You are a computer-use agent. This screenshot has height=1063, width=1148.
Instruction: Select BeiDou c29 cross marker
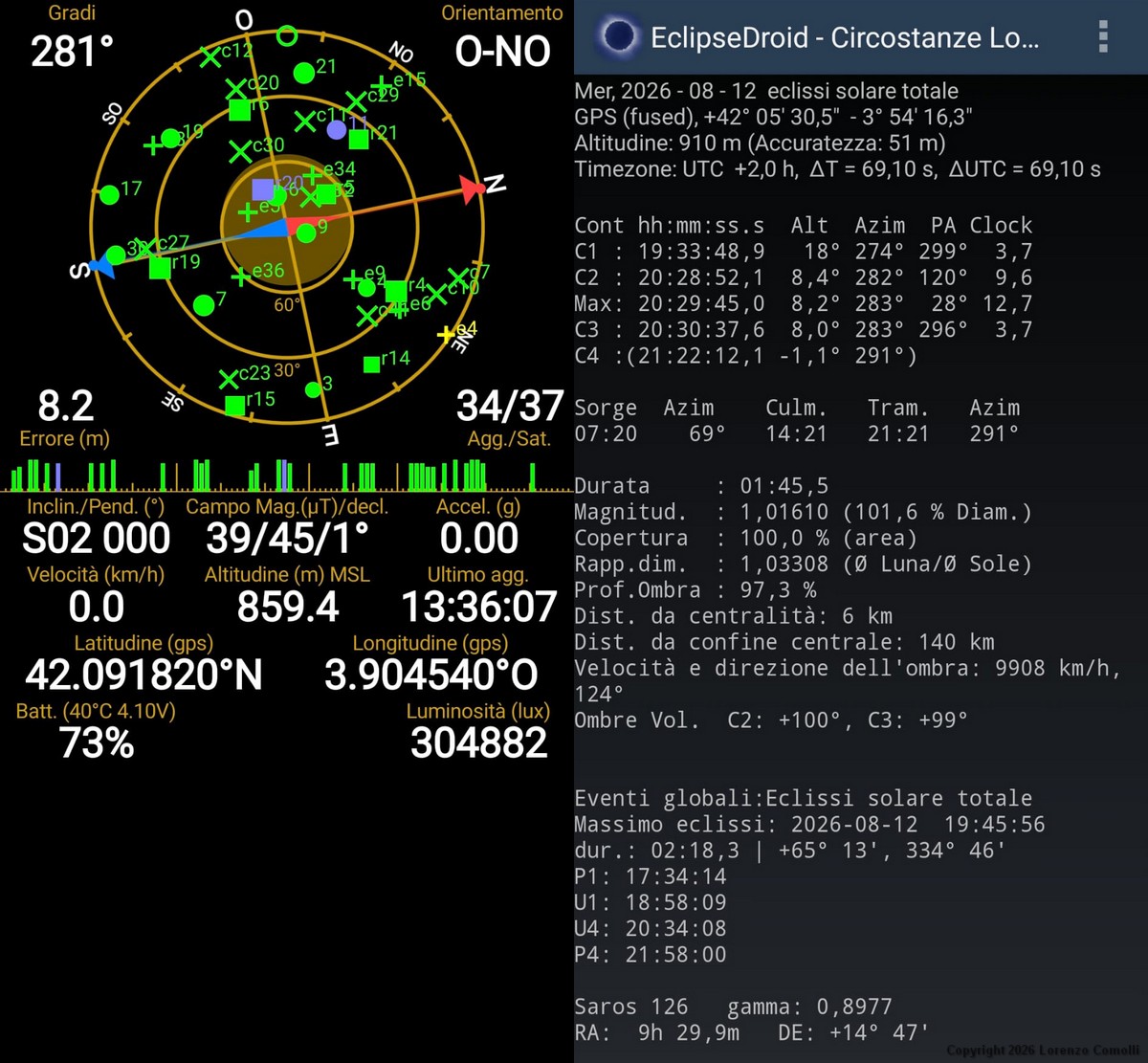coord(355,100)
